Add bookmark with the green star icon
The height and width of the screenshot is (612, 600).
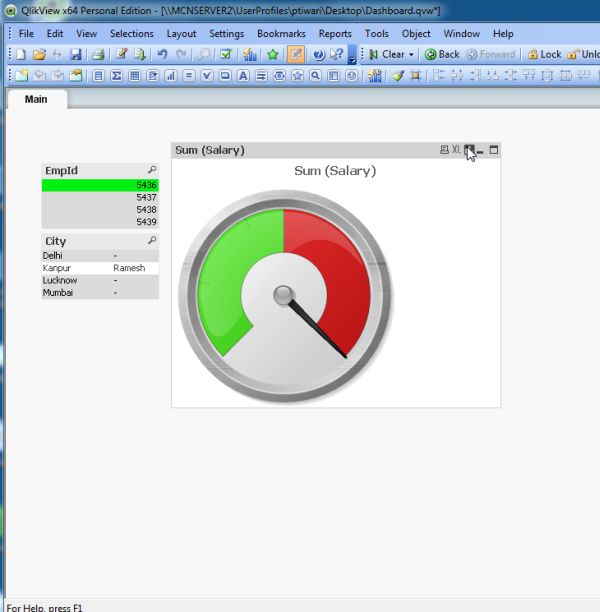pos(273,54)
